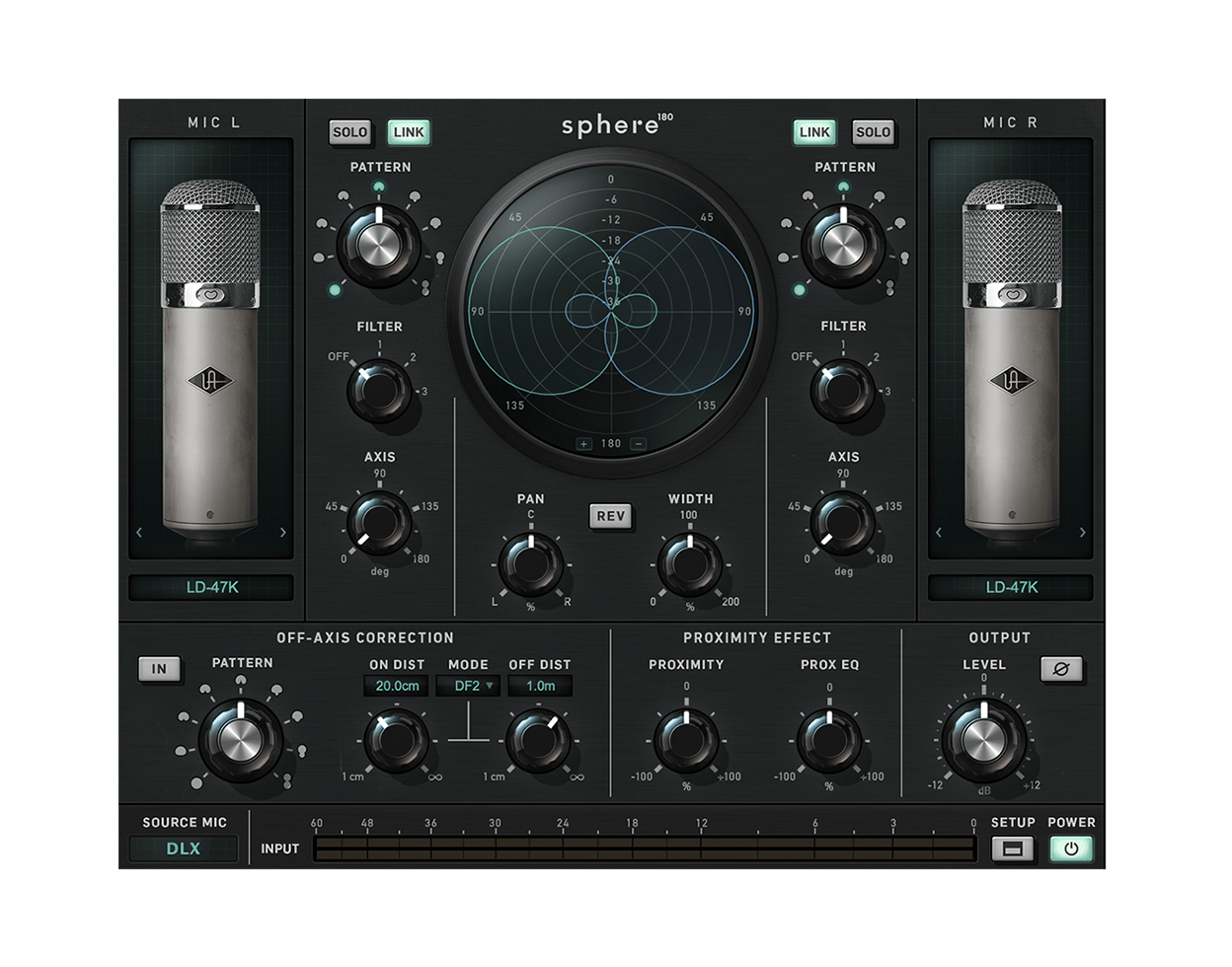Toggle Off-Axis Correction IN button
This screenshot has width=1232, height=967.
tap(159, 669)
